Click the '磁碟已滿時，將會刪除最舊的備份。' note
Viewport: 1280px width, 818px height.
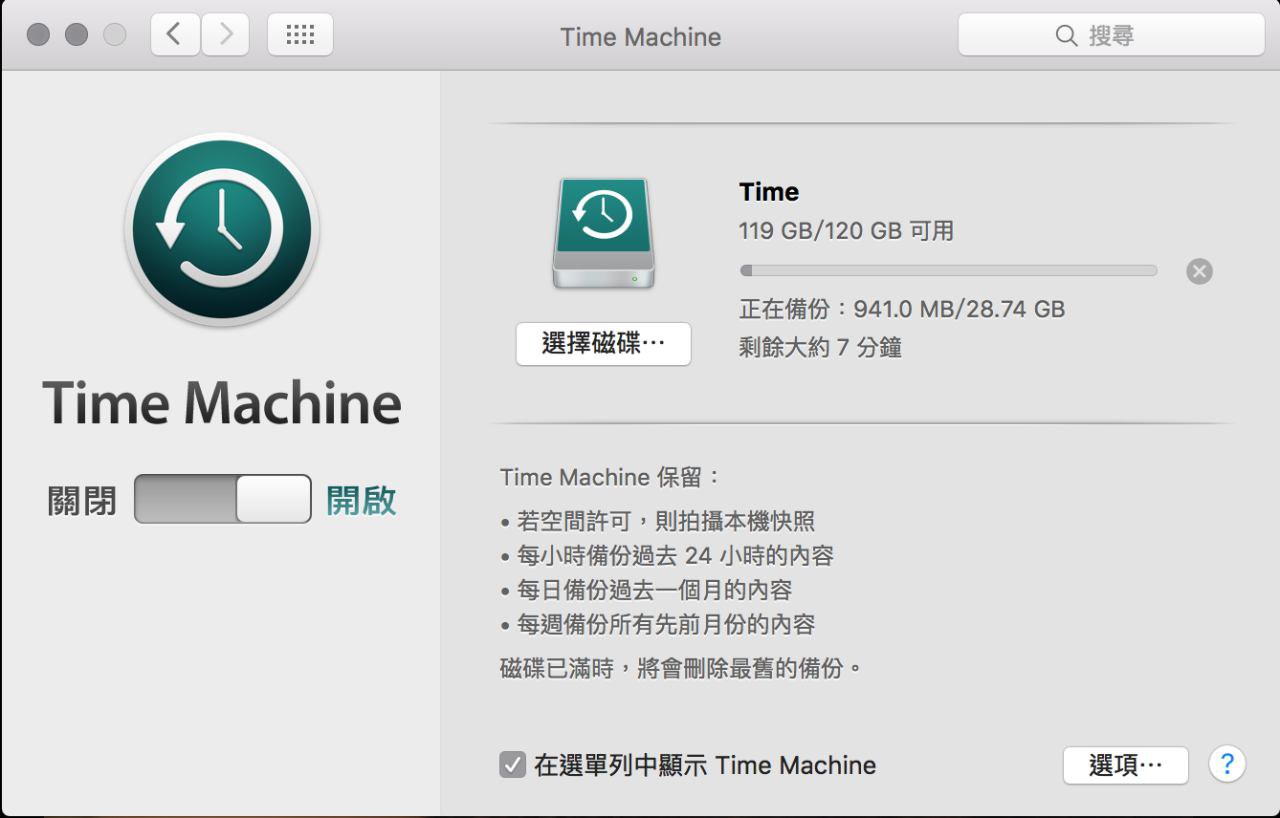(681, 668)
